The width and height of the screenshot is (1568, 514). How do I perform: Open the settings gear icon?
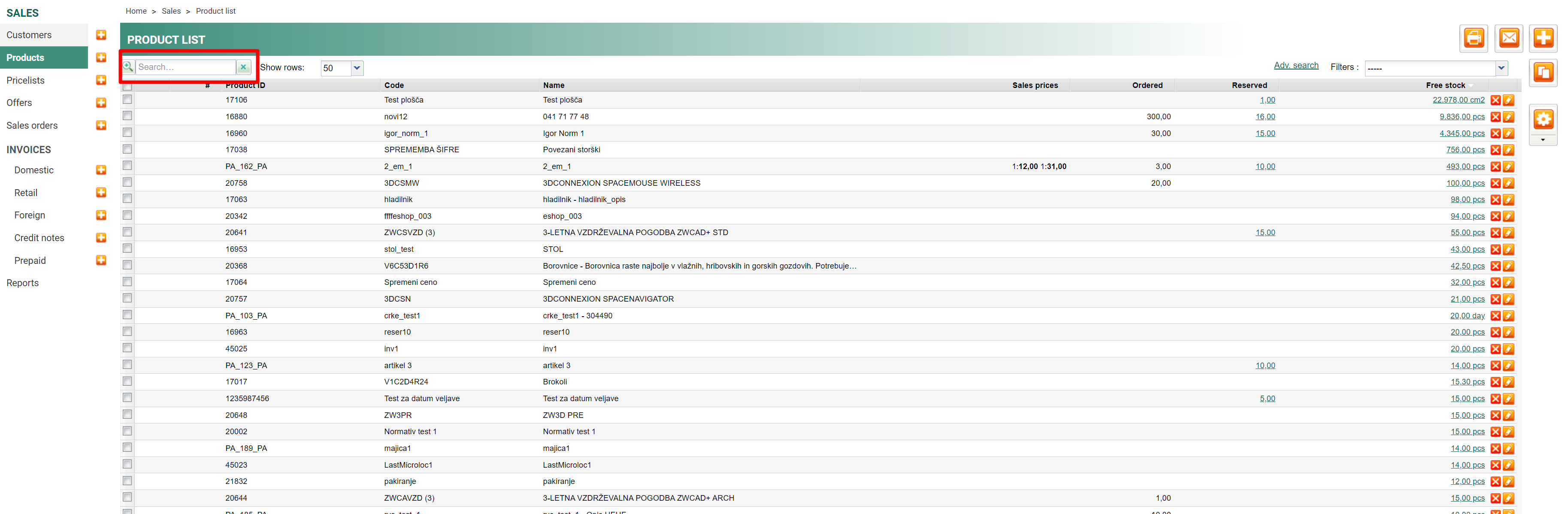(x=1543, y=119)
